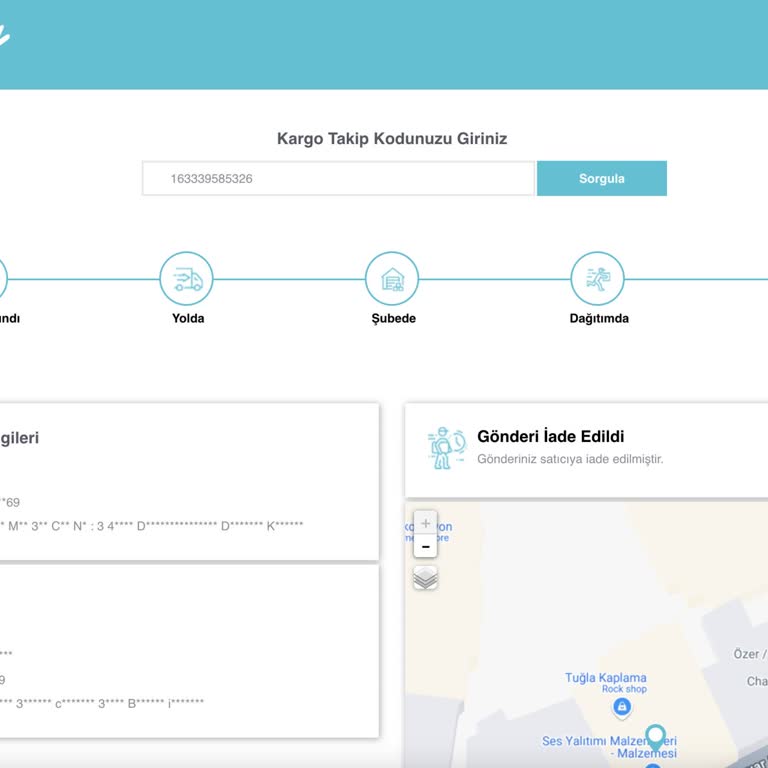
Task: Click the Tuğla Kaplama map label
Action: coord(606,678)
